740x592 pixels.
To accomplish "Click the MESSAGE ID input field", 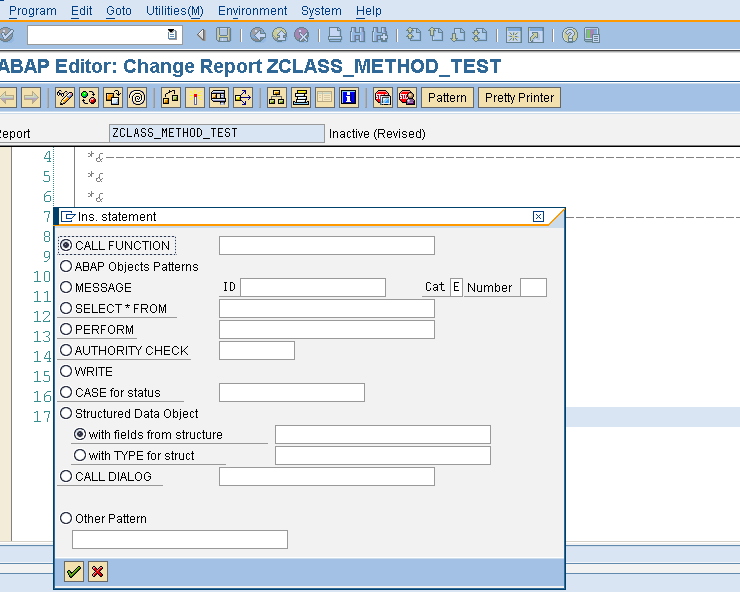I will [313, 287].
